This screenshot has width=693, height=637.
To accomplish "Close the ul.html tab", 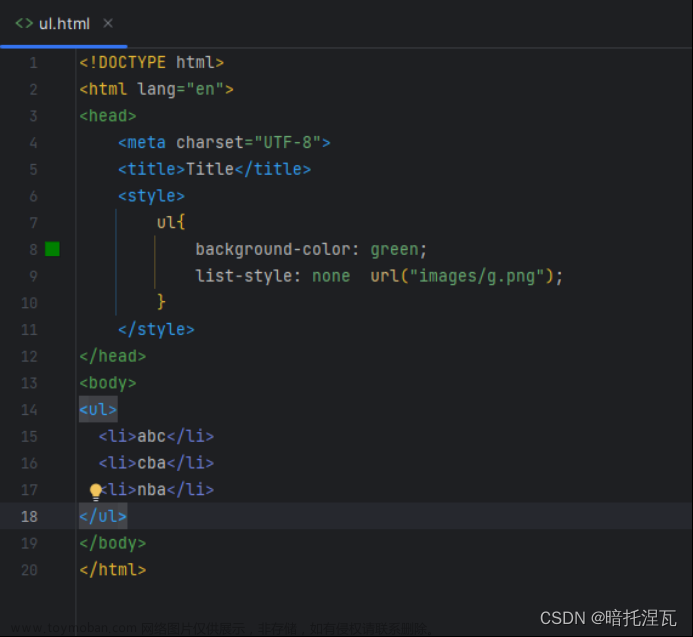I will point(108,23).
